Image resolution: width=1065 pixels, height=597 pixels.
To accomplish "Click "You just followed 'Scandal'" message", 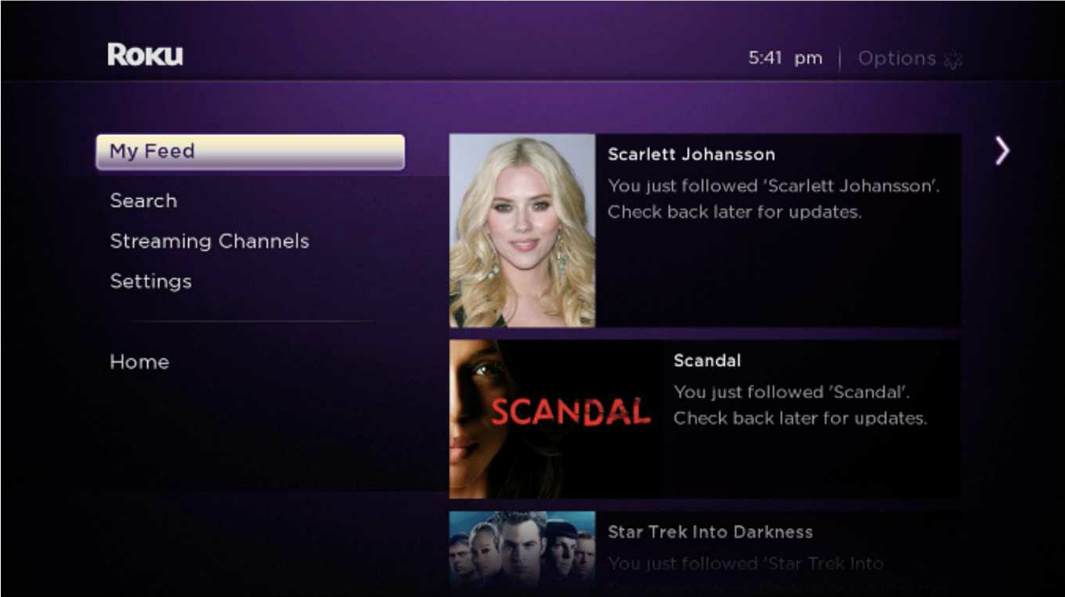I will 791,393.
